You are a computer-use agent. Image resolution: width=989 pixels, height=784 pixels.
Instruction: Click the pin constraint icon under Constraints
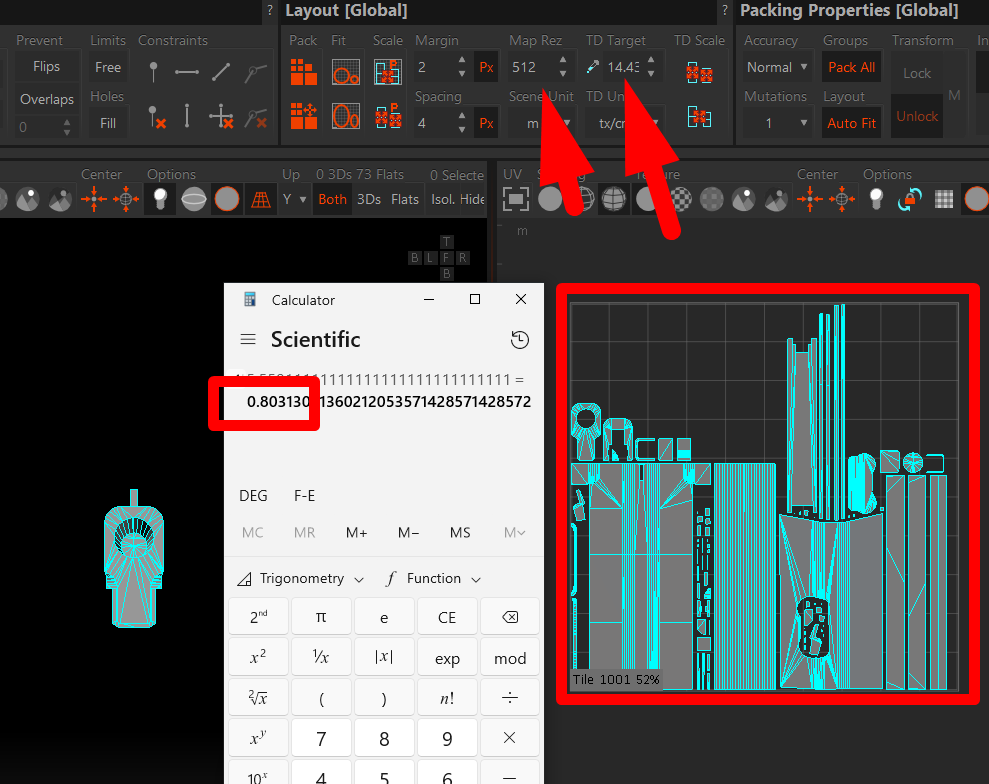click(x=153, y=72)
